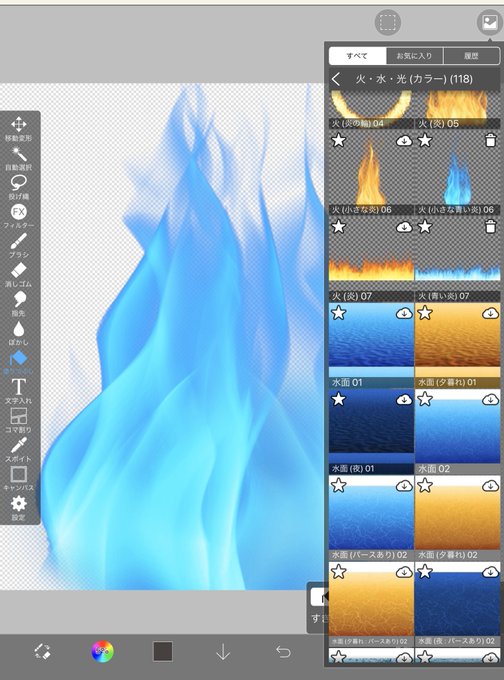This screenshot has width=504, height=680.
Task: Choose the 水面 (夜) 01 night water thumbnail
Action: point(371,432)
